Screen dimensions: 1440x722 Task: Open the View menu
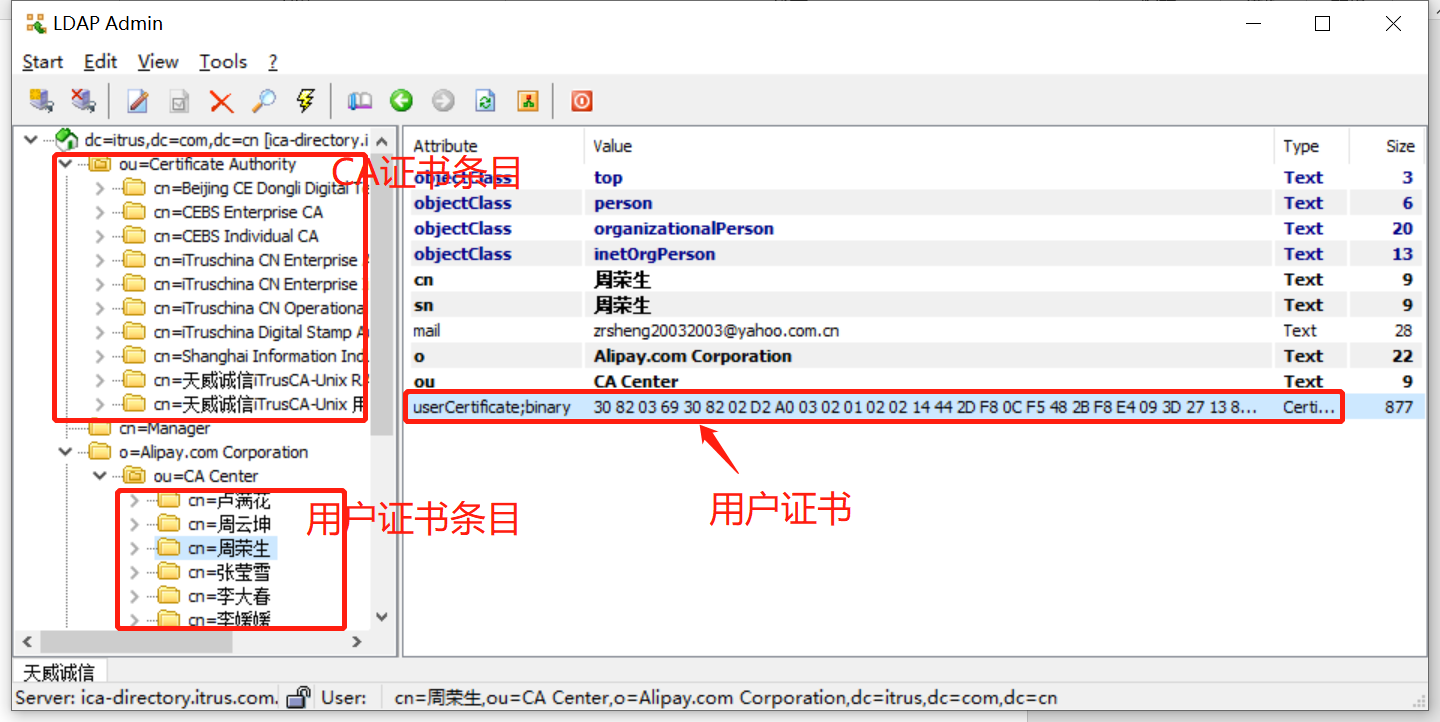[157, 62]
